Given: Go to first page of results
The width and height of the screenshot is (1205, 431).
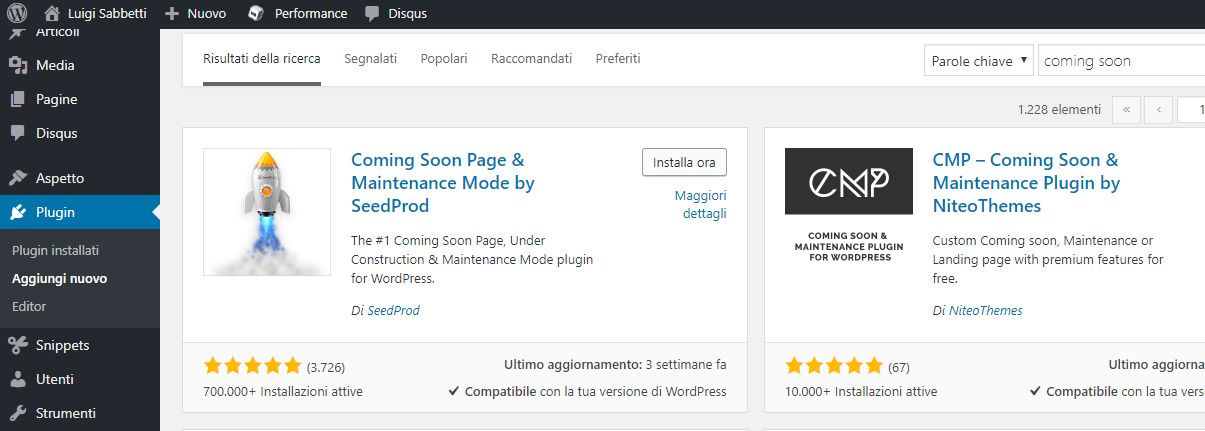Looking at the screenshot, I should pyautogui.click(x=1126, y=109).
